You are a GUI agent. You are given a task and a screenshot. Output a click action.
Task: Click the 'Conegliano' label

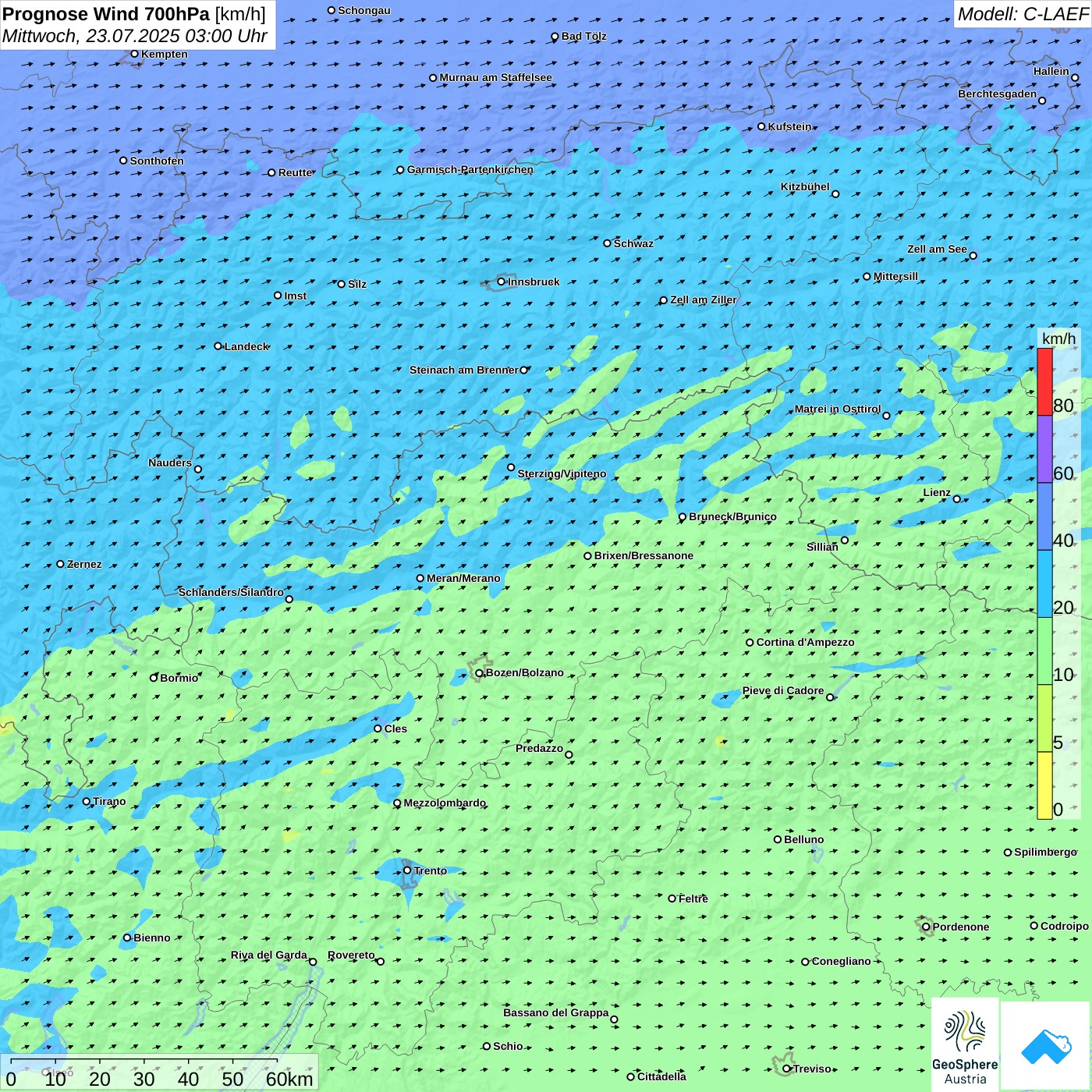(842, 961)
